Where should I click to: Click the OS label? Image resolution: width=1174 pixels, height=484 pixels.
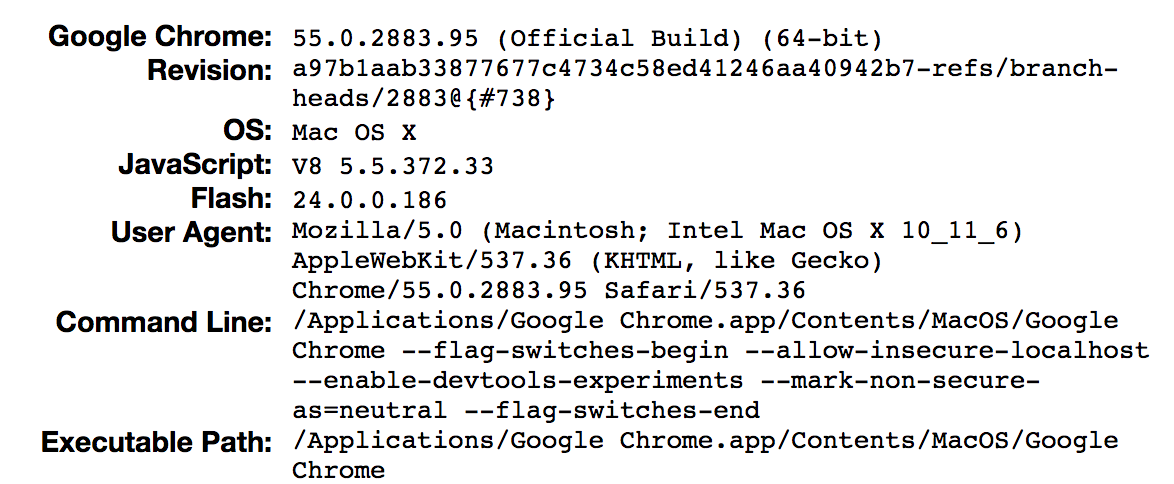click(247, 131)
